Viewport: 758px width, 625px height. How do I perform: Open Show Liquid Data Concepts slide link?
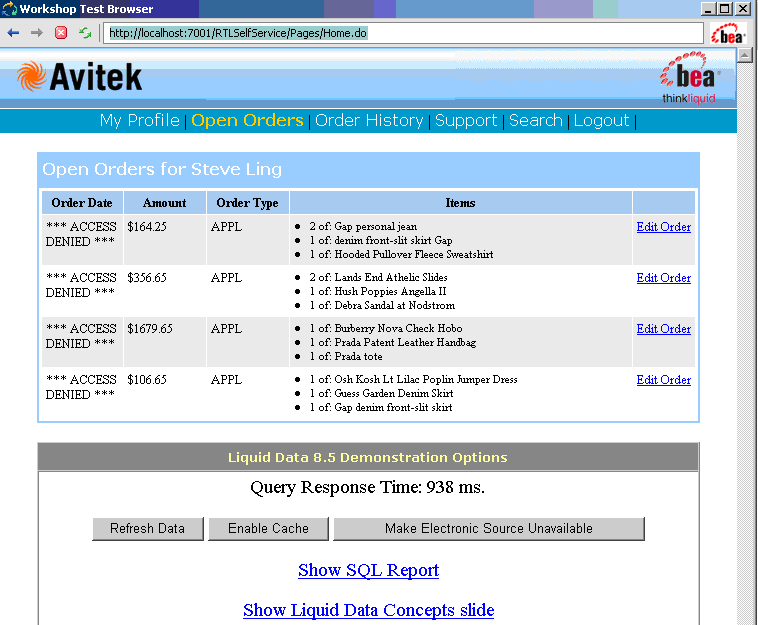(x=368, y=610)
